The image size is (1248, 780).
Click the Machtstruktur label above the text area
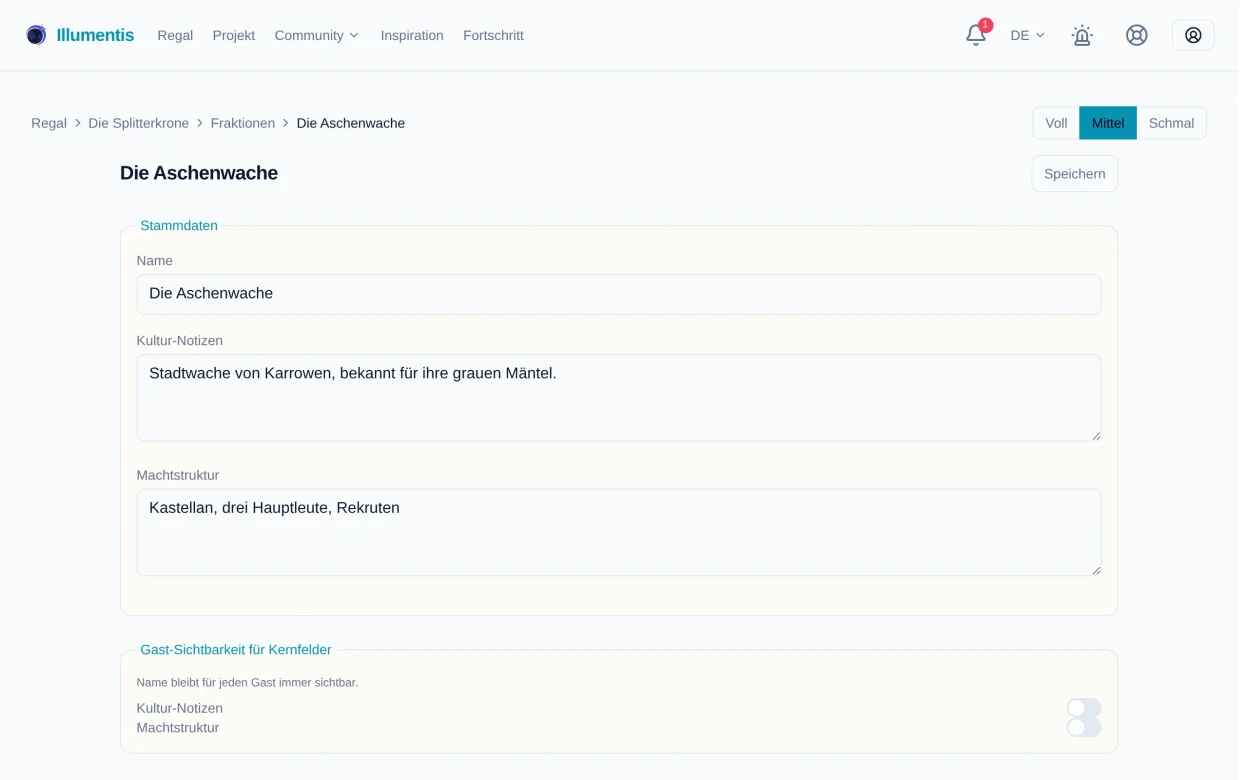pyautogui.click(x=178, y=475)
